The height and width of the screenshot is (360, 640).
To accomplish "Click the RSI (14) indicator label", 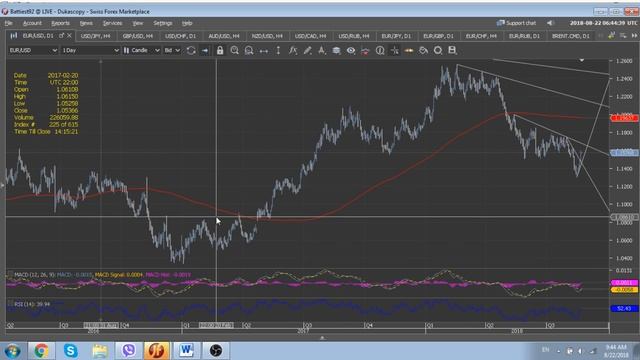I will pos(32,304).
